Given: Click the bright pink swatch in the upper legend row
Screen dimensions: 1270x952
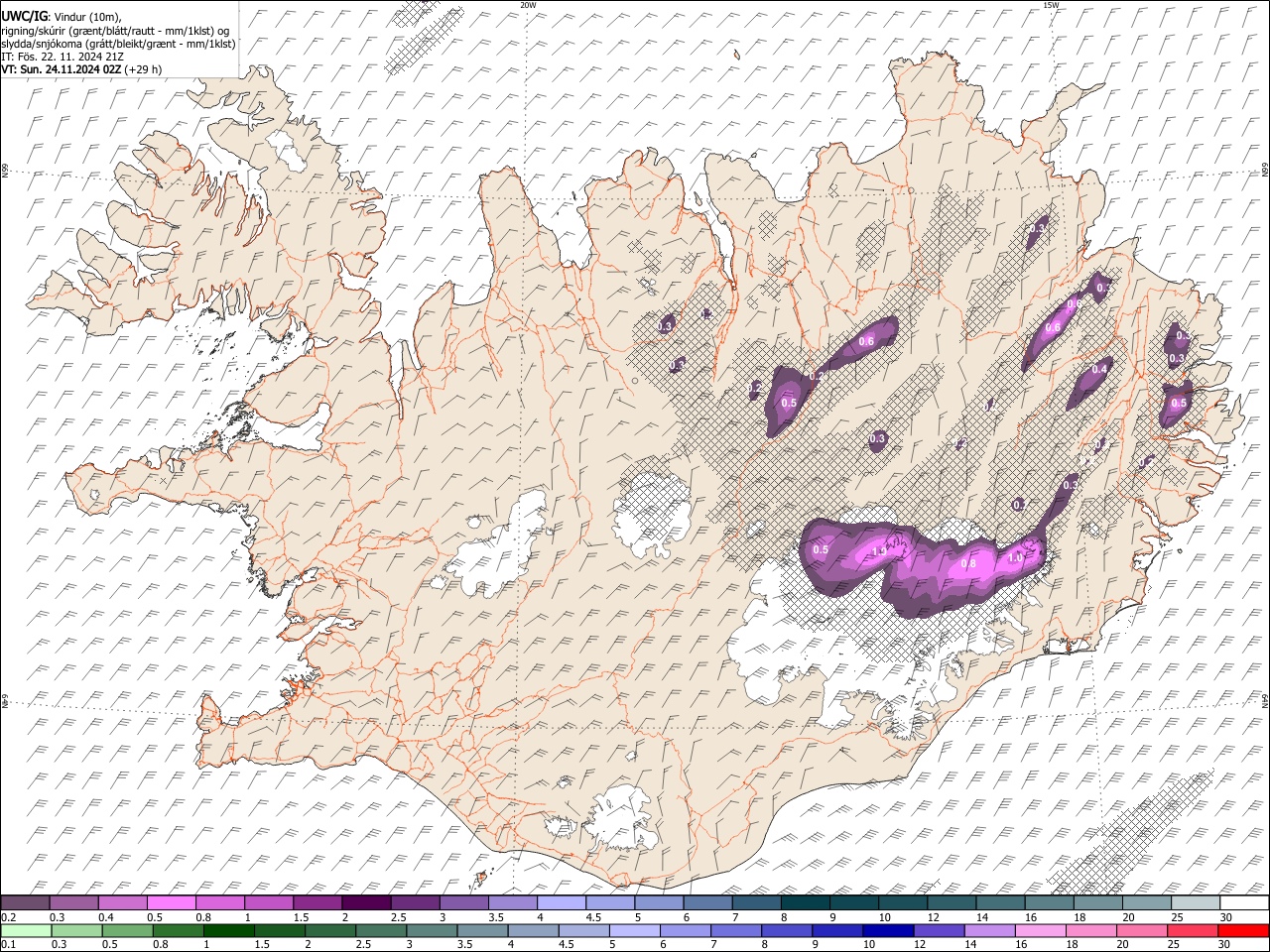Looking at the screenshot, I should point(172,903).
